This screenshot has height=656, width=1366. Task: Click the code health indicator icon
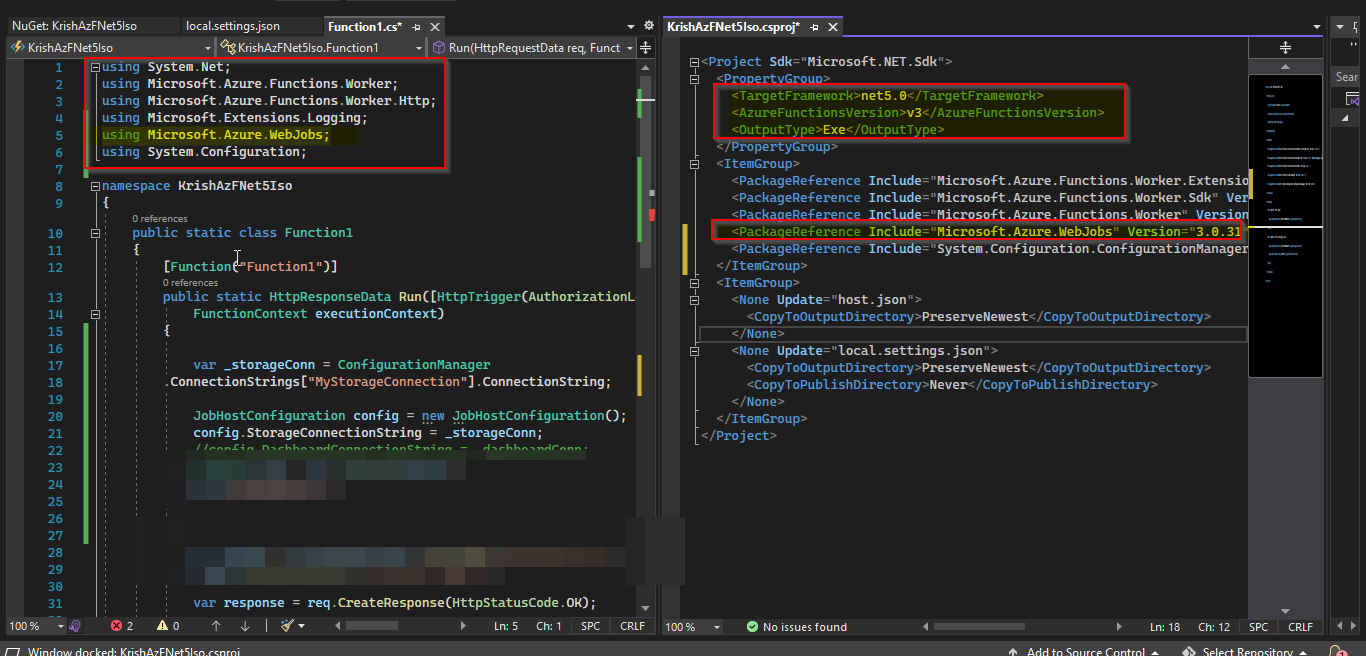click(75, 626)
